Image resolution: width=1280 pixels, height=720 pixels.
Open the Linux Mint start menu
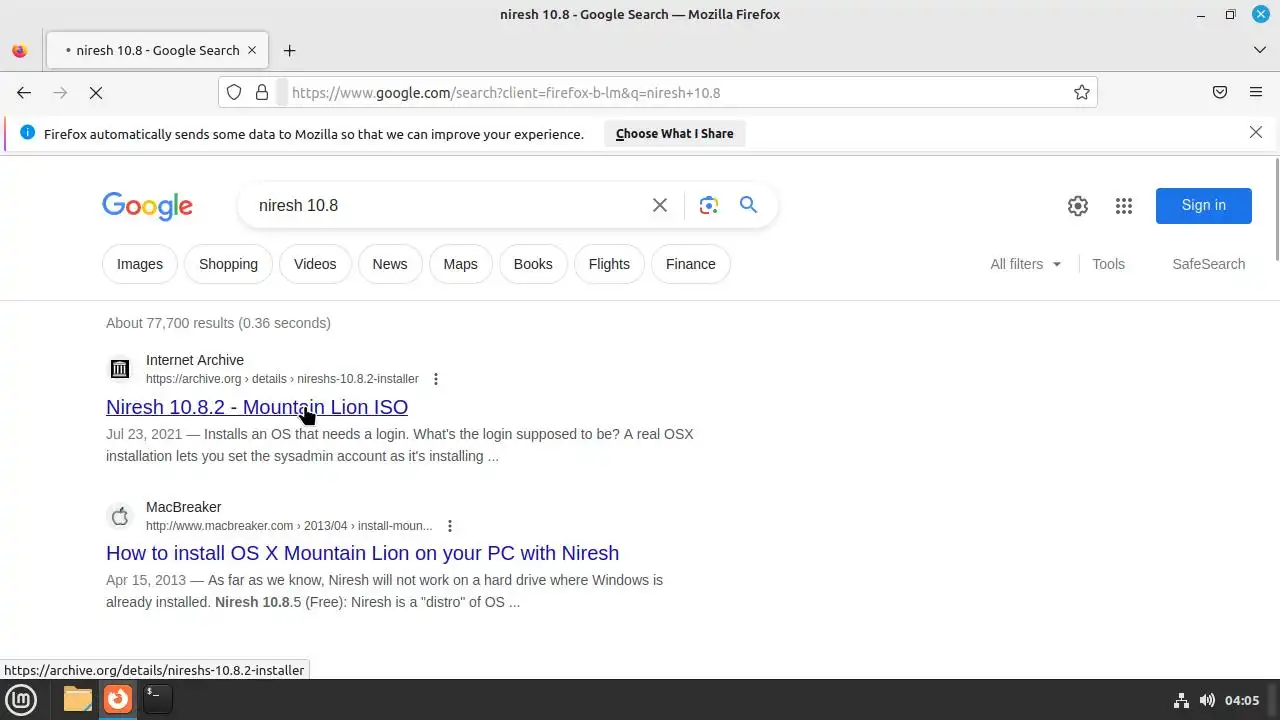(21, 699)
